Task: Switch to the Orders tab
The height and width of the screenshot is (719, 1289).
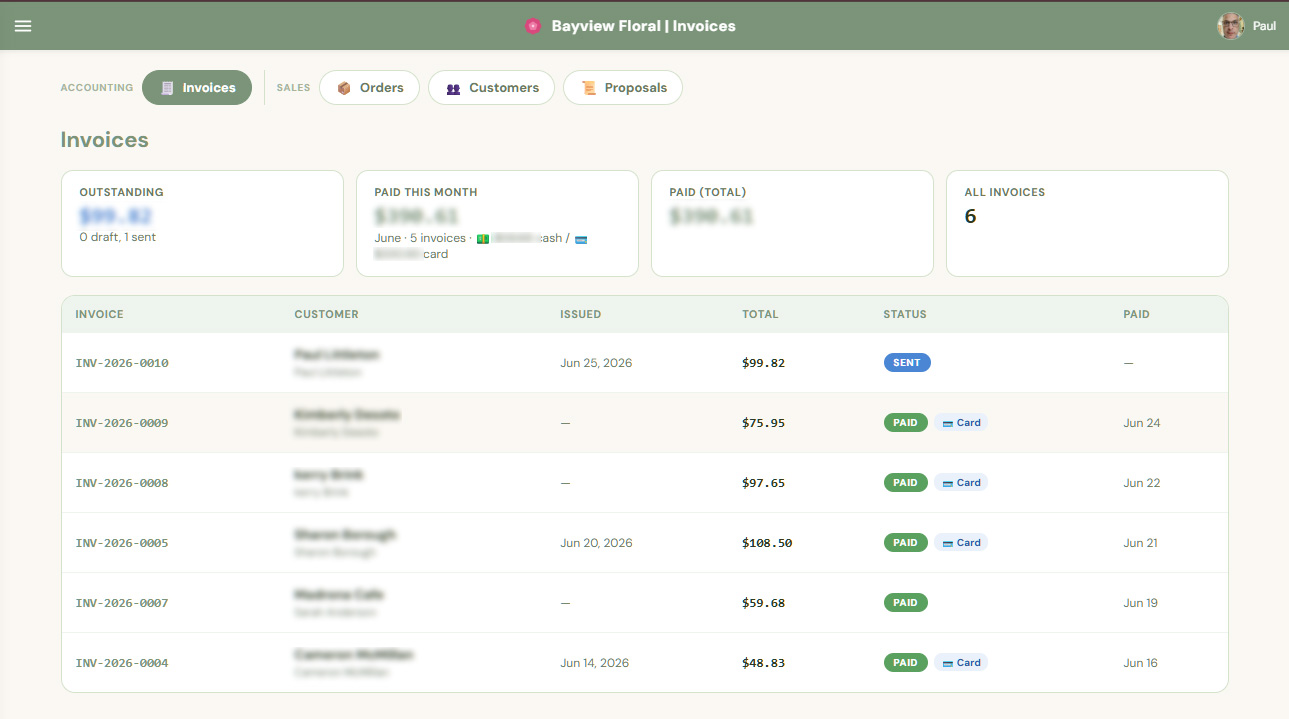Action: click(369, 88)
